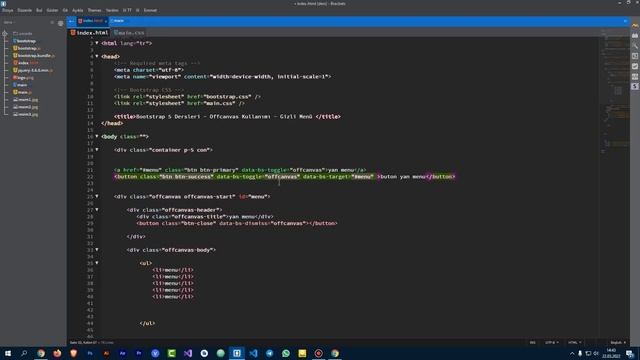The width and height of the screenshot is (640, 360).
Task: Collapse the offcanvas div fold arrow on line 25
Action: click(x=97, y=196)
